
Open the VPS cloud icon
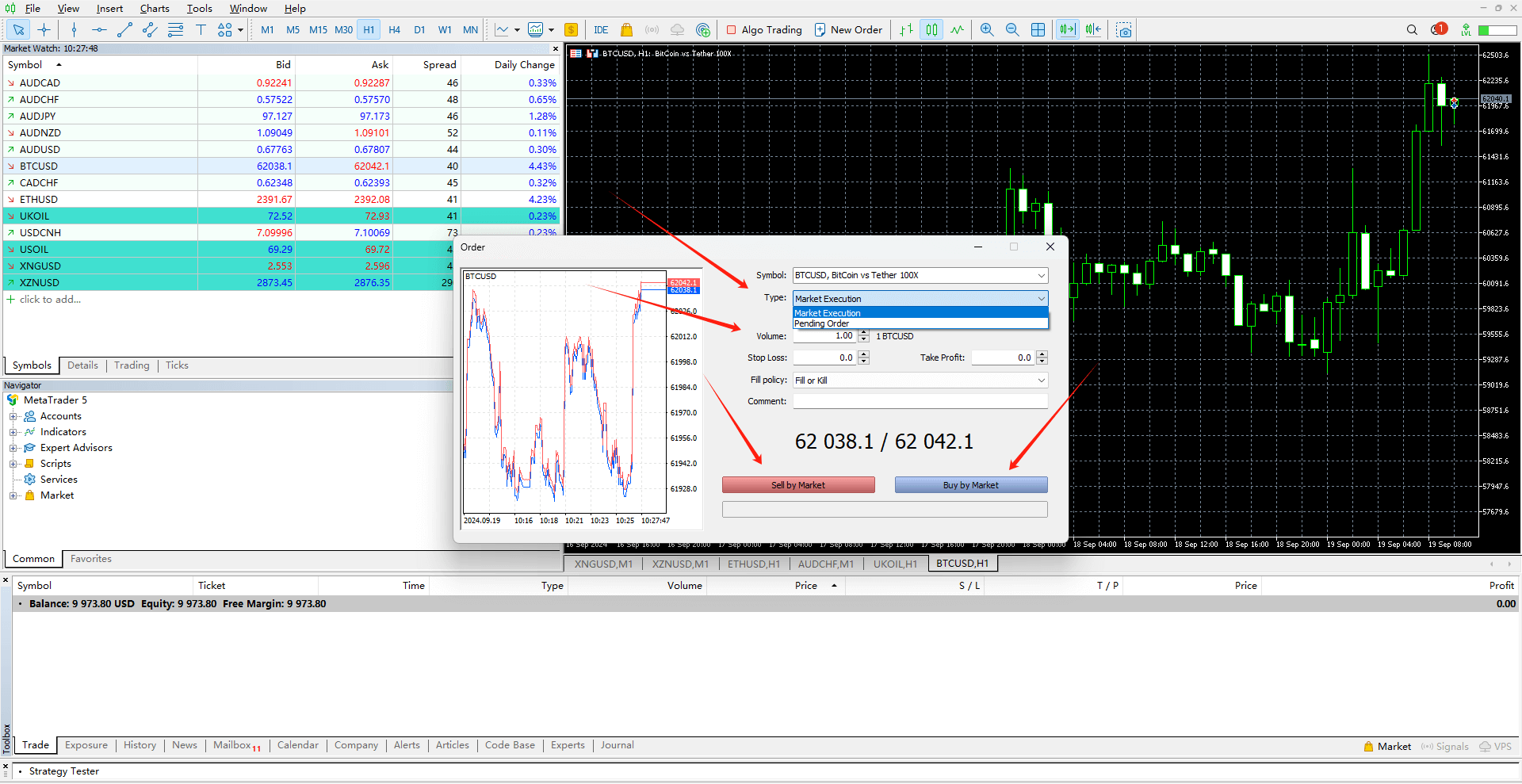[677, 30]
